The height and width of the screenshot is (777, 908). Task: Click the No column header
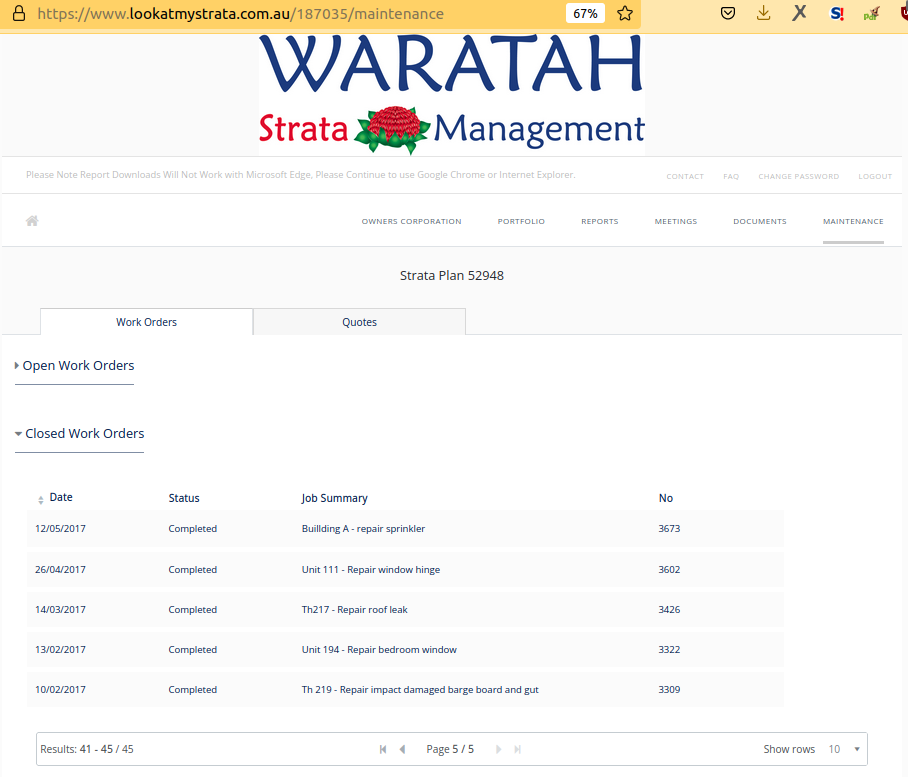665,498
